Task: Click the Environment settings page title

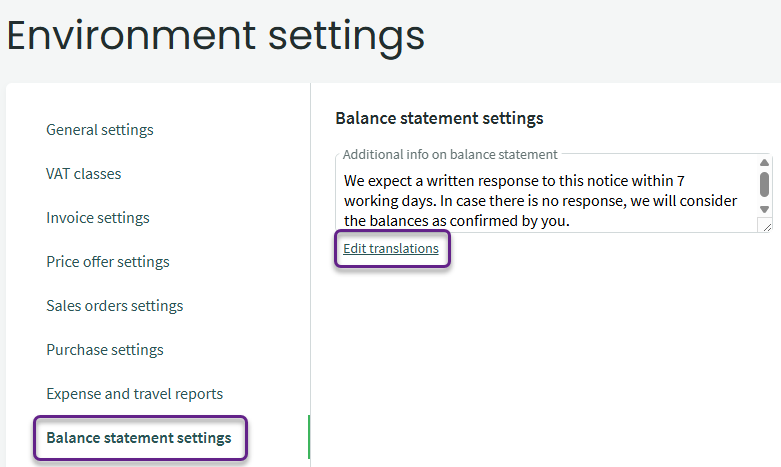Action: click(216, 36)
